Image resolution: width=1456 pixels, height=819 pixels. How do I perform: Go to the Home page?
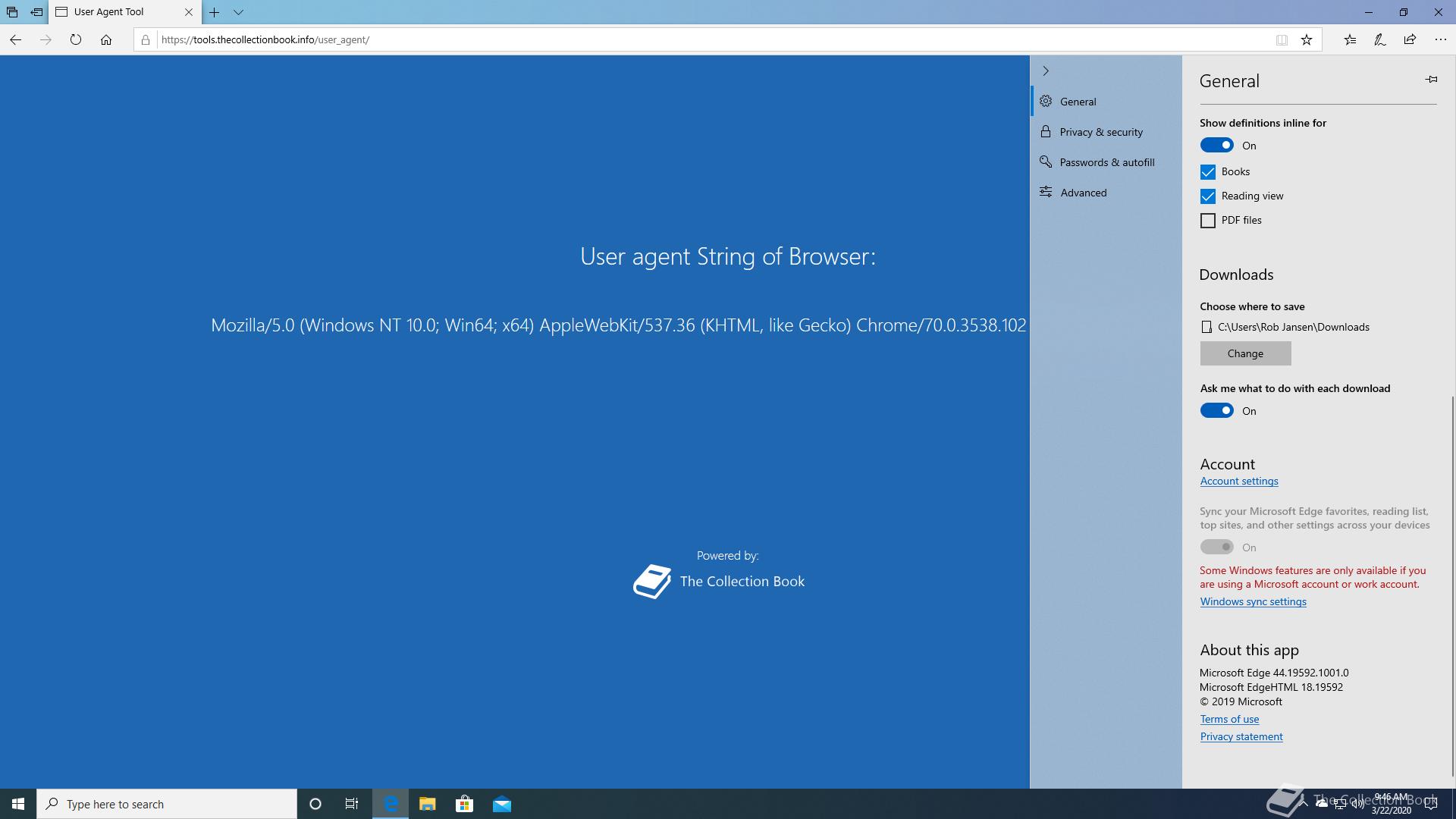click(x=106, y=39)
